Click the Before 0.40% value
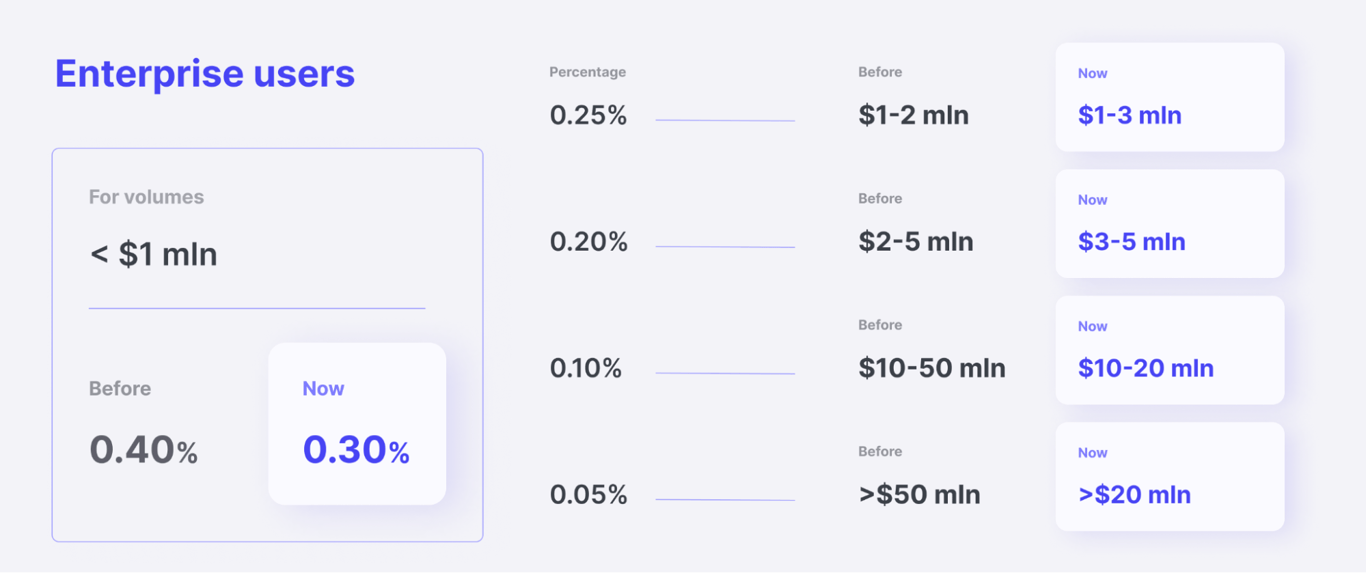This screenshot has width=1366, height=573. (x=143, y=450)
